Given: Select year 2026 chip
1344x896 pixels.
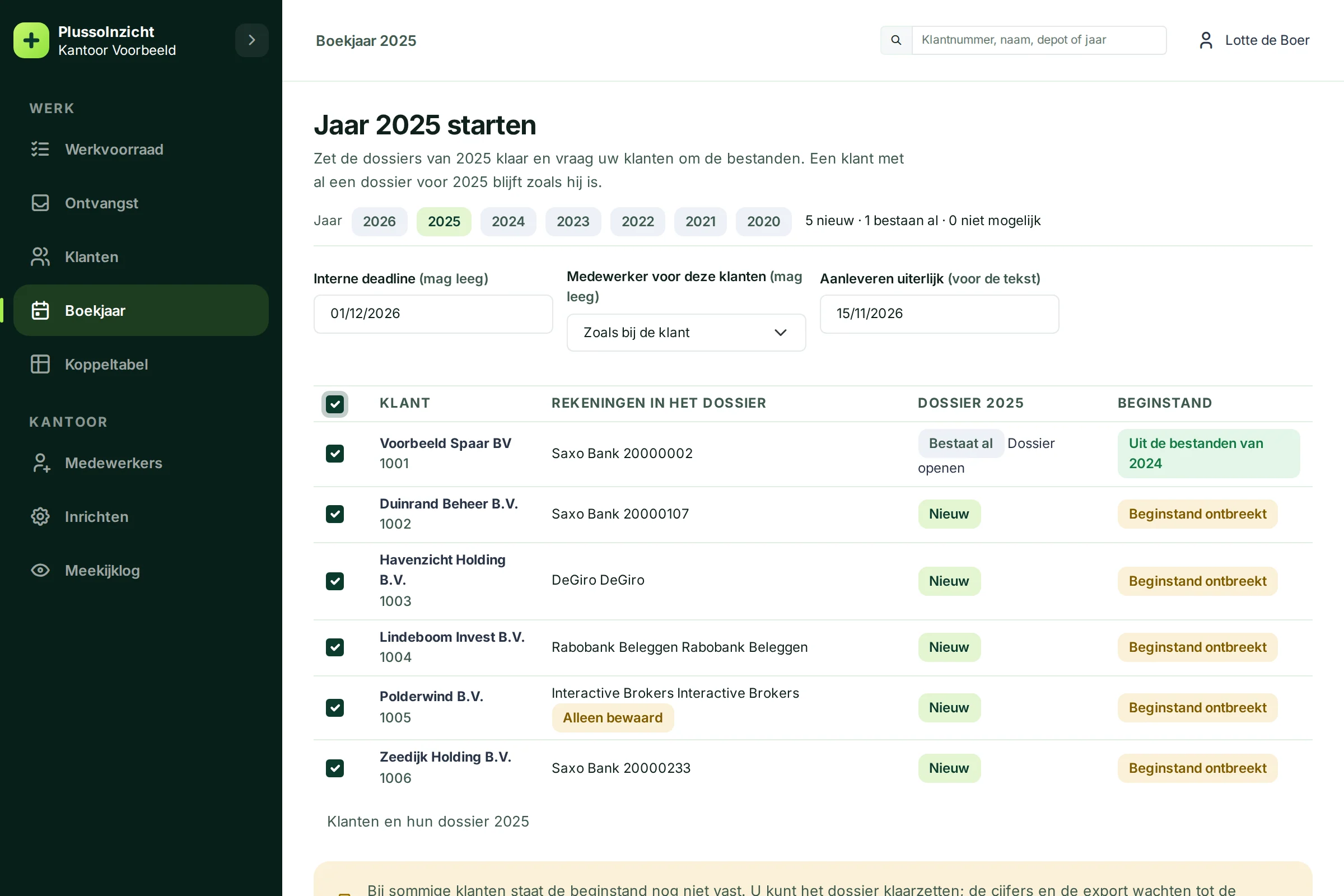Looking at the screenshot, I should [379, 221].
